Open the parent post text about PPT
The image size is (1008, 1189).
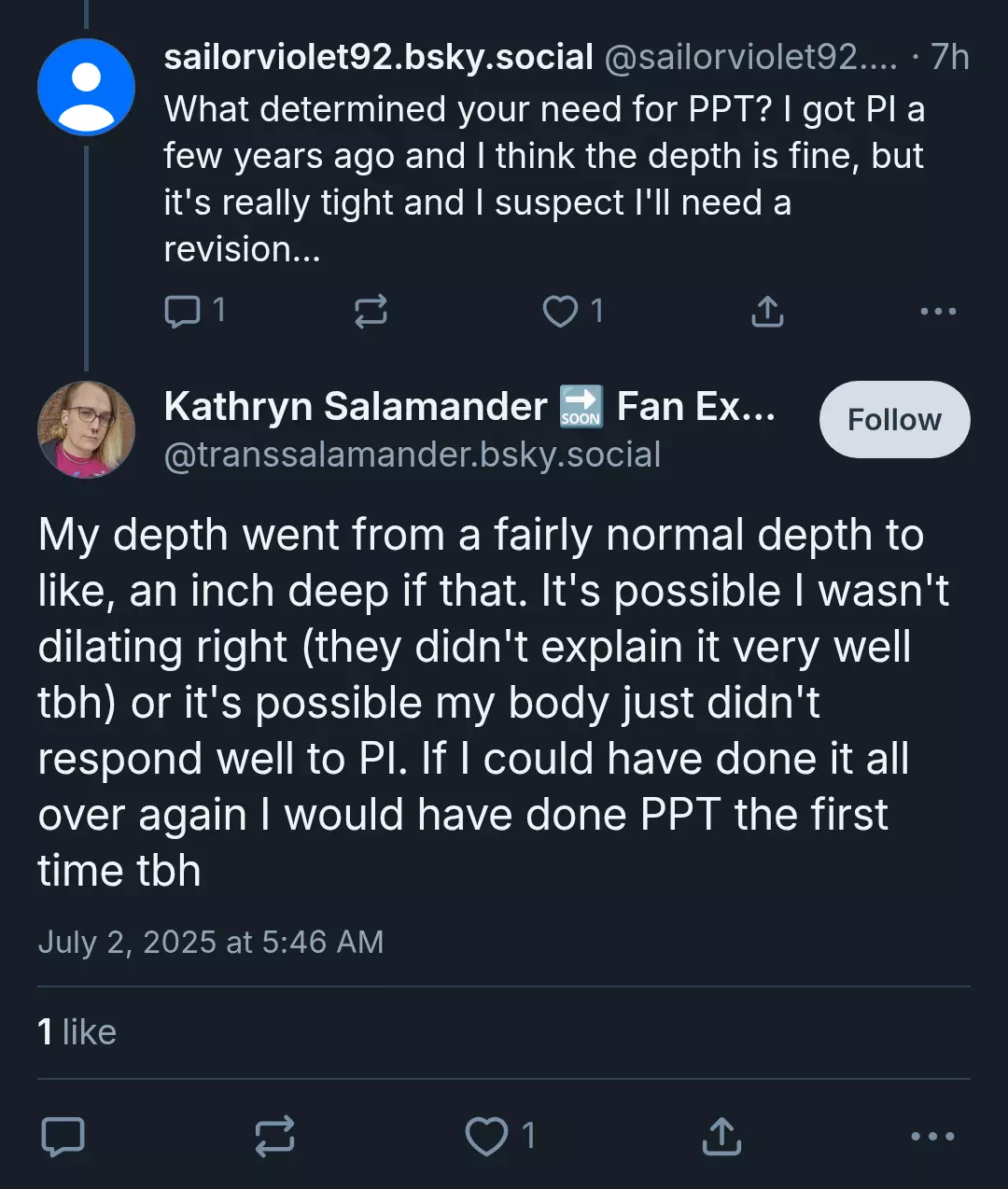pos(544,179)
